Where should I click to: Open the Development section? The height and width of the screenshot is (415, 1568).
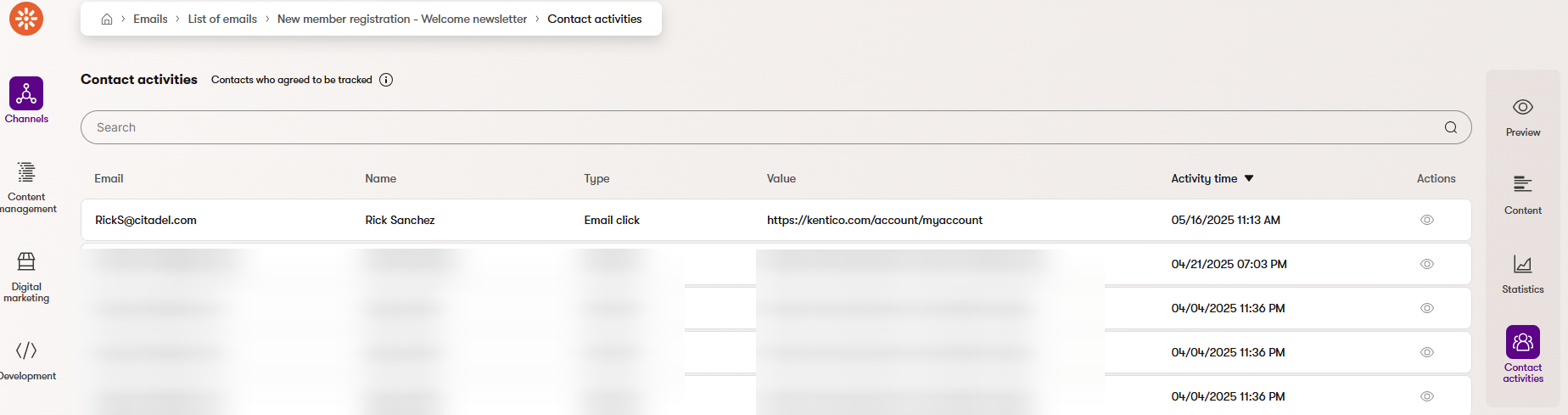click(x=26, y=351)
